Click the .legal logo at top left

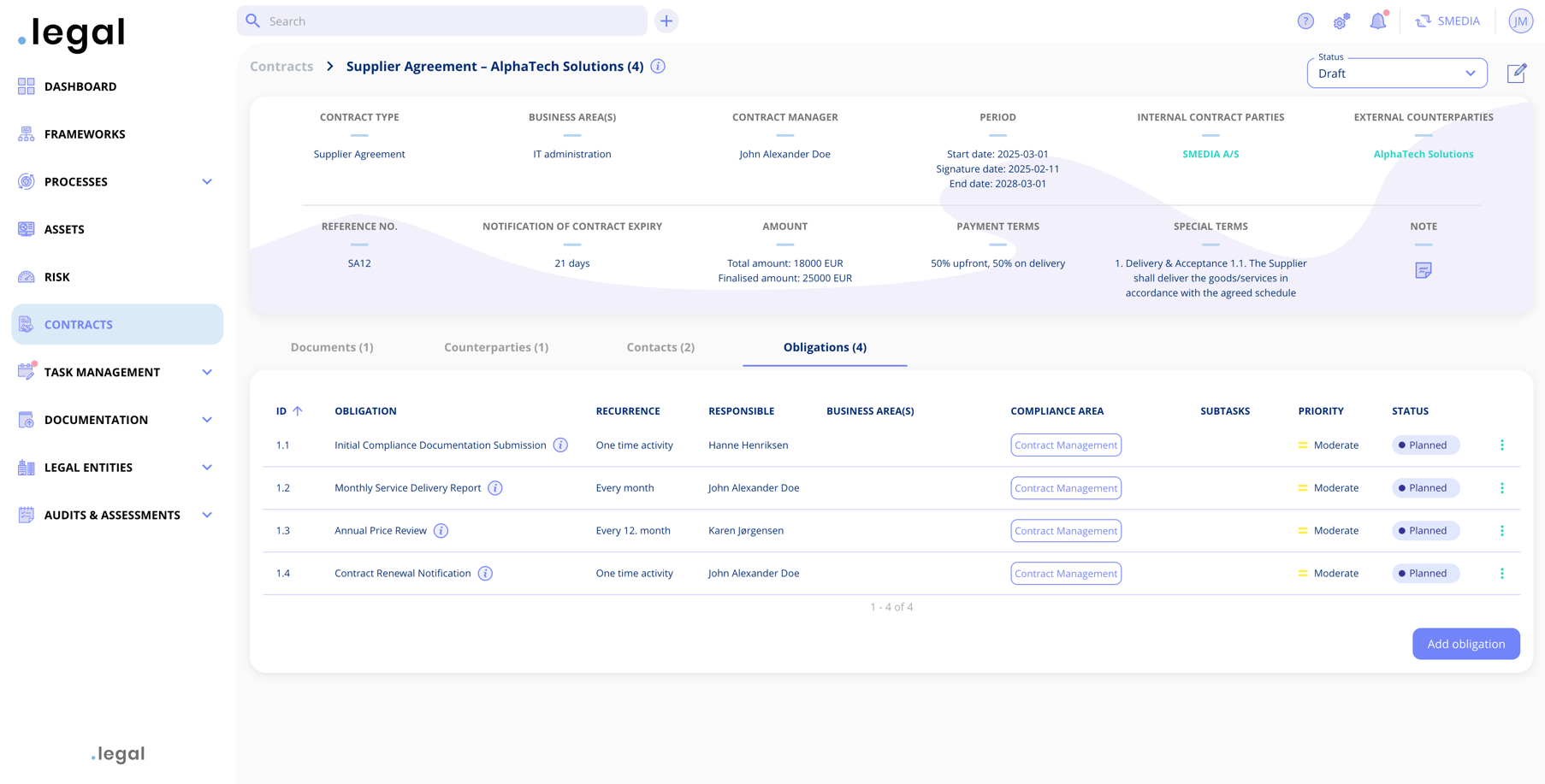(72, 33)
